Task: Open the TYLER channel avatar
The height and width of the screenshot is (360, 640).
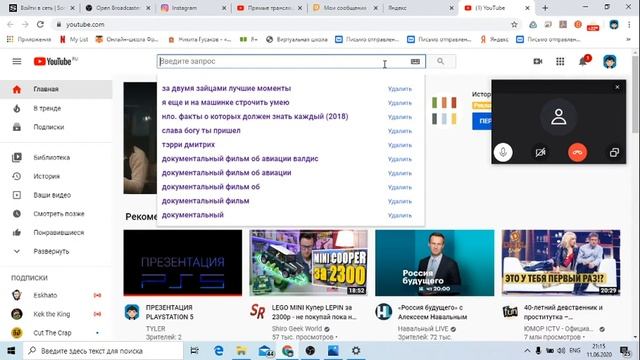Action: (x=132, y=312)
